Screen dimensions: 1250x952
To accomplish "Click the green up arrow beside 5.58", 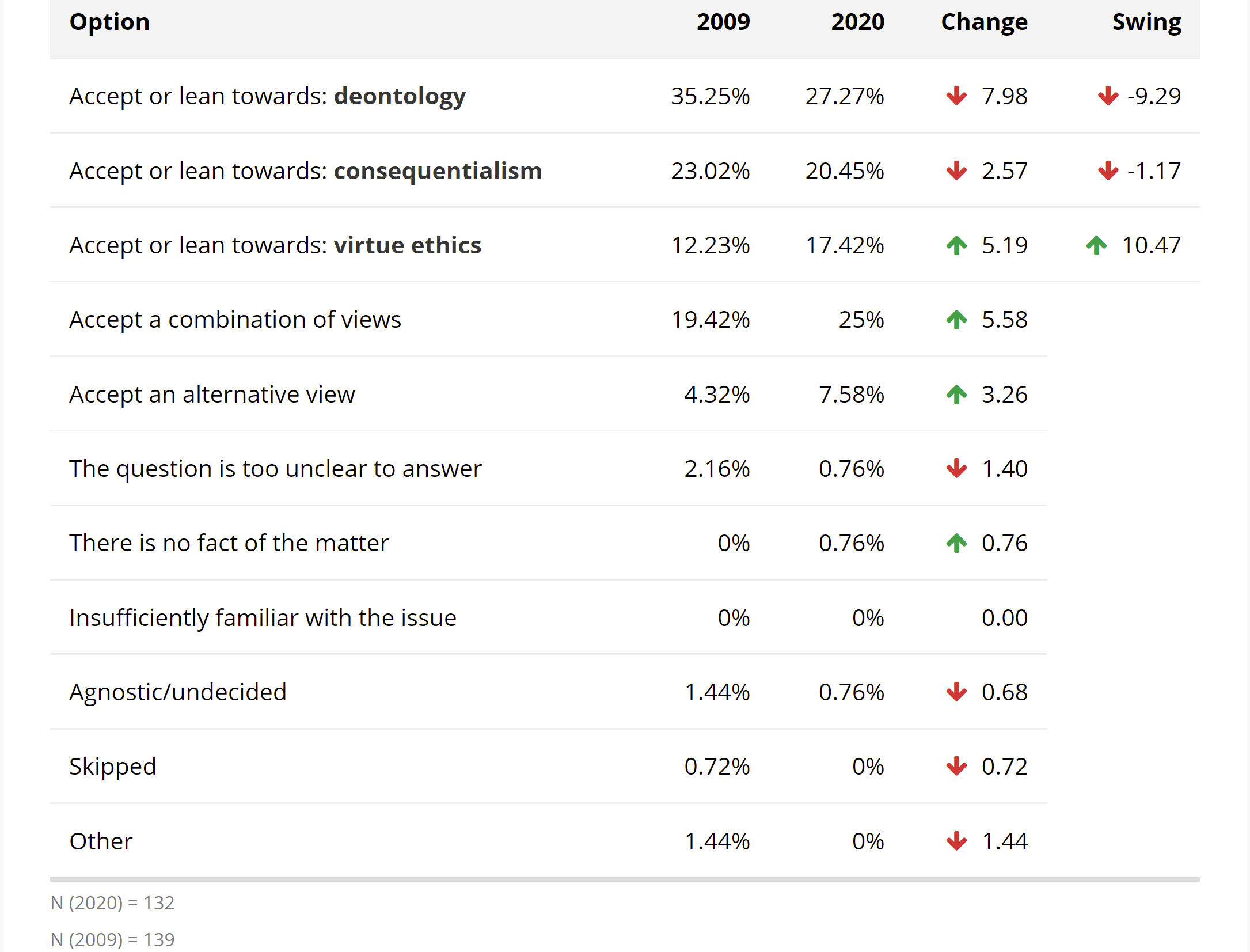I will (956, 320).
